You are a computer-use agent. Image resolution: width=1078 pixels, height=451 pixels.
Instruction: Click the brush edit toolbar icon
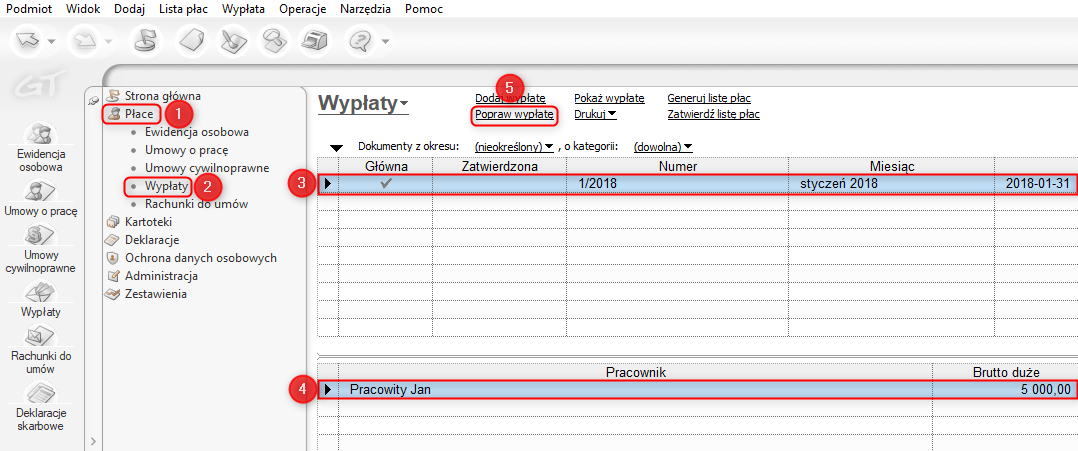click(236, 41)
